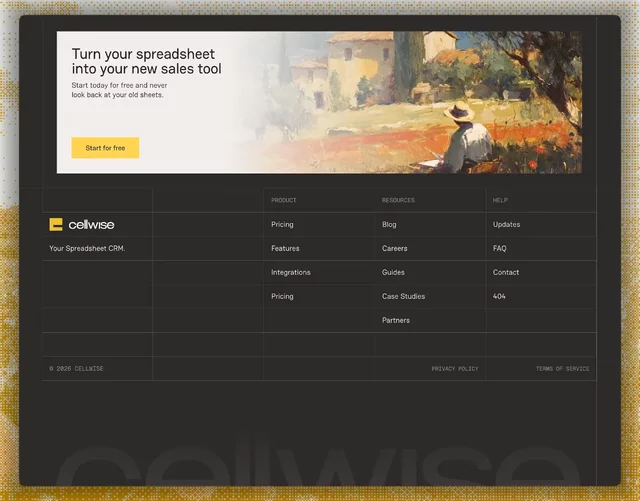Image resolution: width=640 pixels, height=501 pixels.
Task: Open the second Pricing link below Integrations
Action: click(282, 296)
